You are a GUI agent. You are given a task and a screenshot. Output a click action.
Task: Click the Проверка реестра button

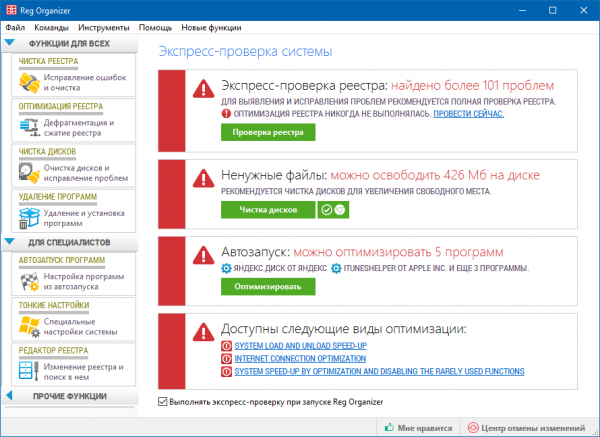coord(268,132)
